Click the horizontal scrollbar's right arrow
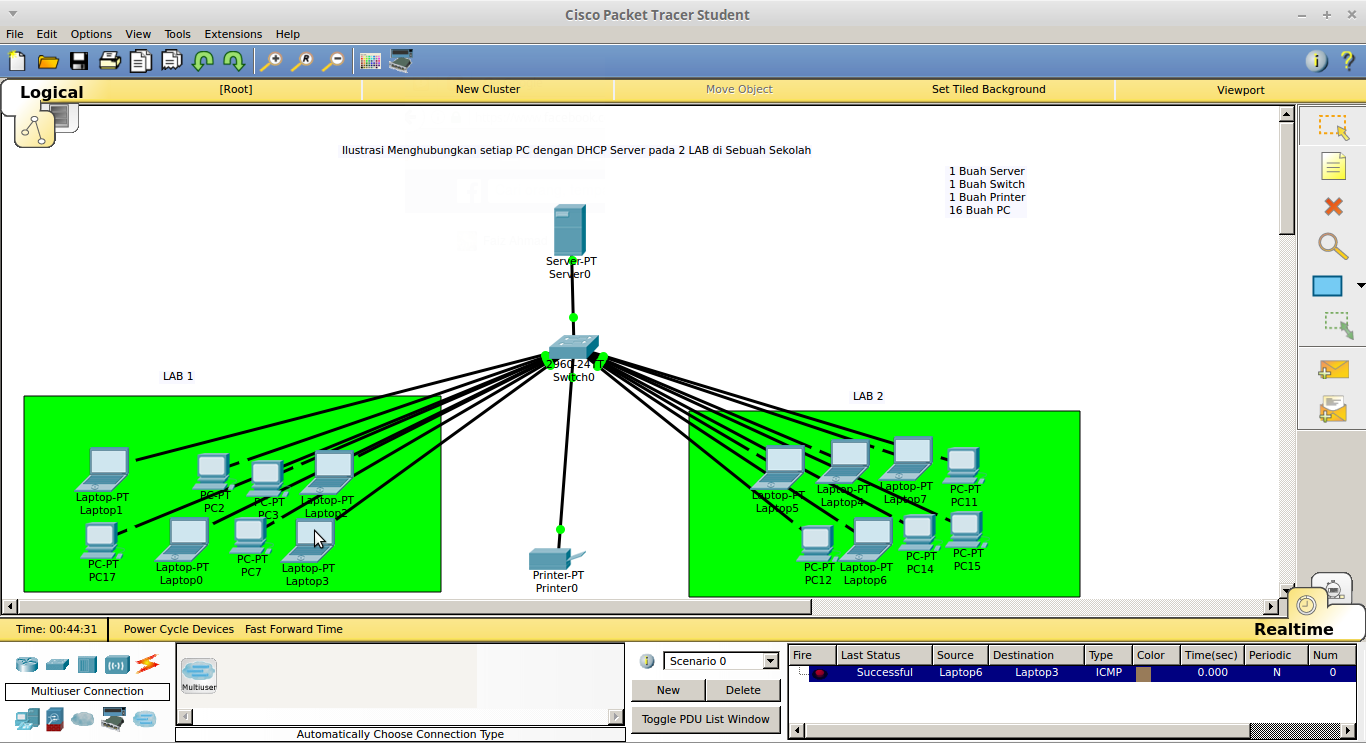The height and width of the screenshot is (743, 1366). click(x=1271, y=605)
